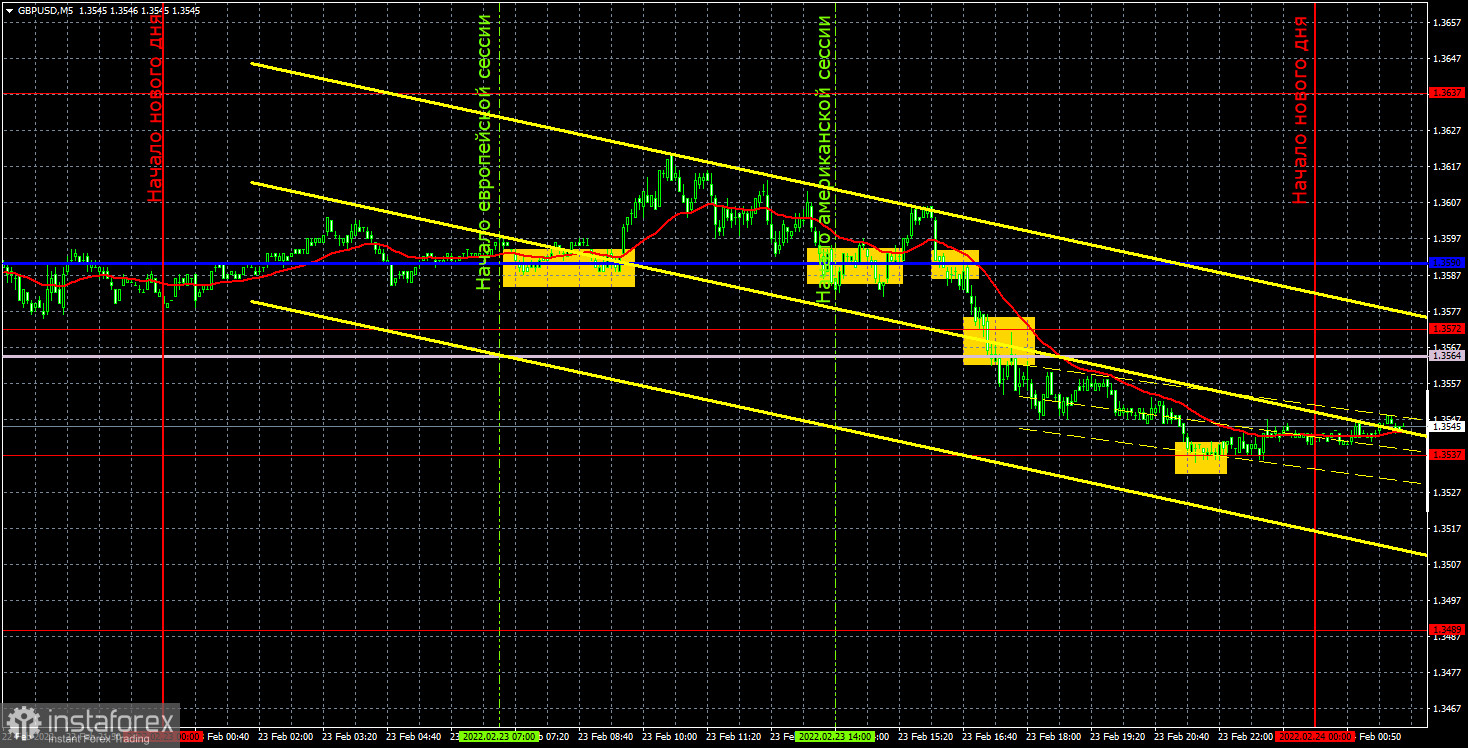Image resolution: width=1468 pixels, height=748 pixels.
Task: Click the 23 Feb 08:40 time label
Action: tap(605, 736)
